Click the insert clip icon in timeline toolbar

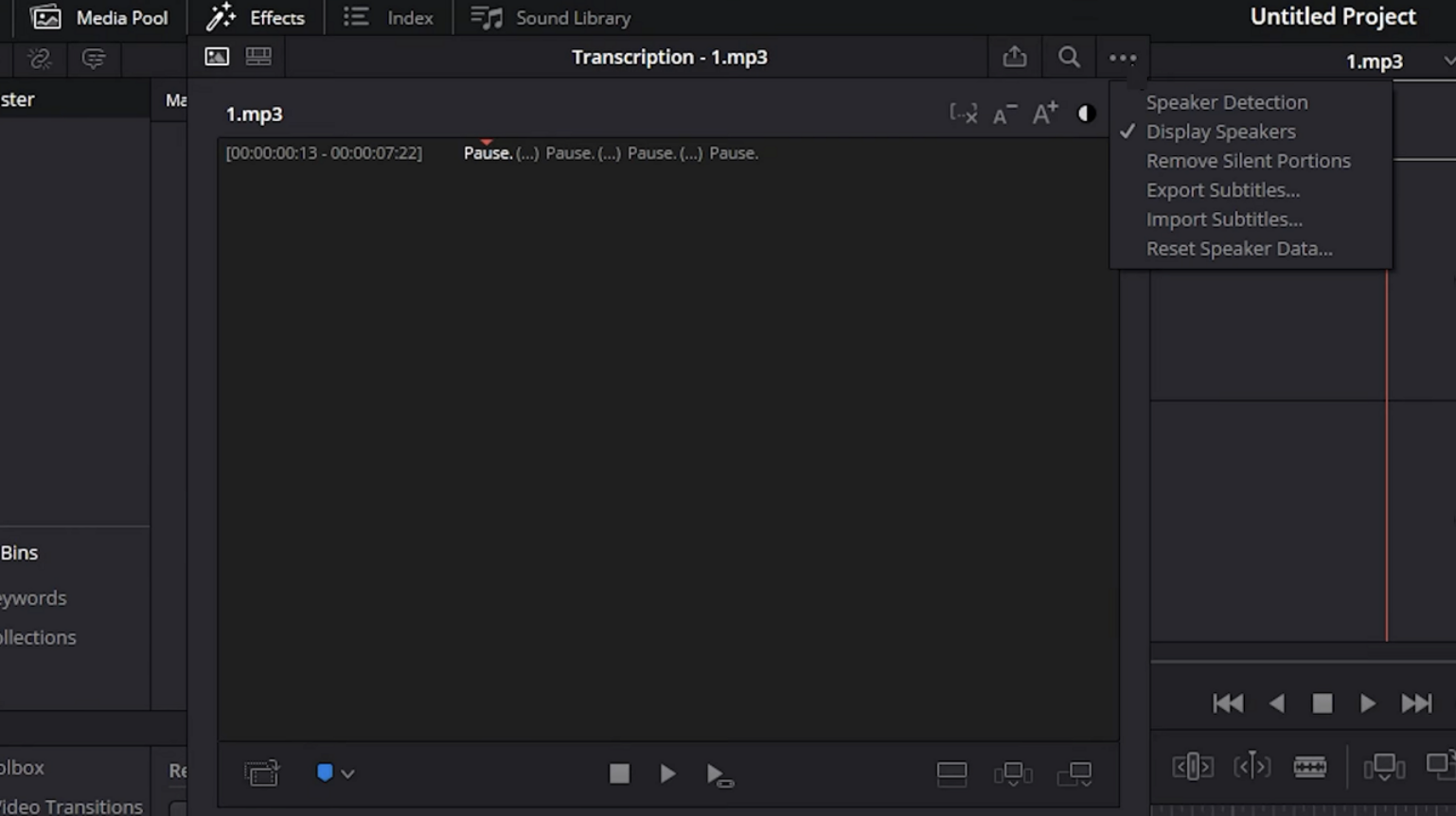point(1383,767)
